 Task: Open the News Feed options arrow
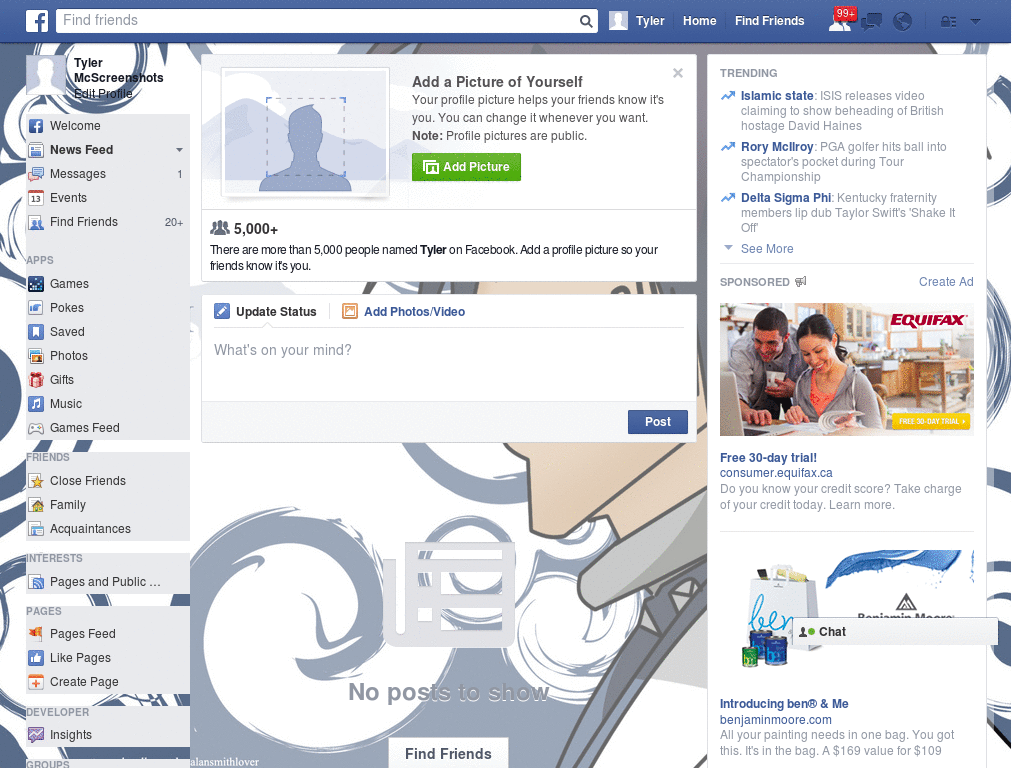pyautogui.click(x=179, y=150)
